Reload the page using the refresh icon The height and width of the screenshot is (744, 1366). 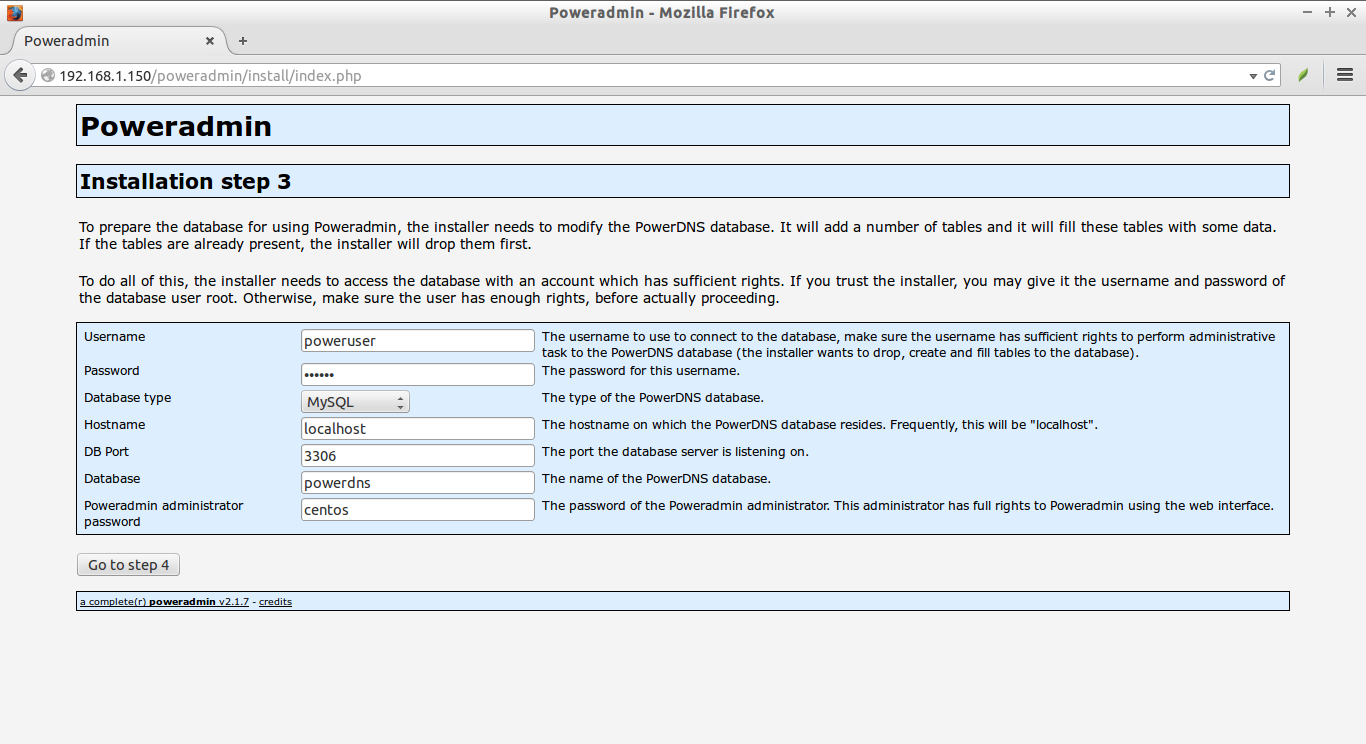(x=1270, y=75)
